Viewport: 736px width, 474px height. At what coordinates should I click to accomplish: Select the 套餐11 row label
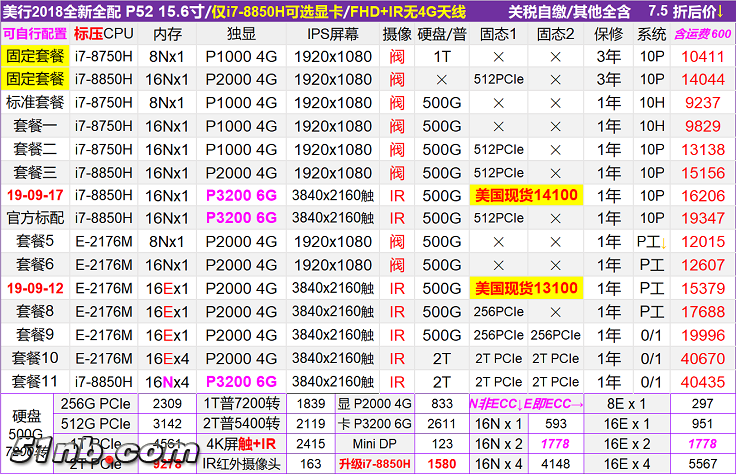pyautogui.click(x=36, y=381)
